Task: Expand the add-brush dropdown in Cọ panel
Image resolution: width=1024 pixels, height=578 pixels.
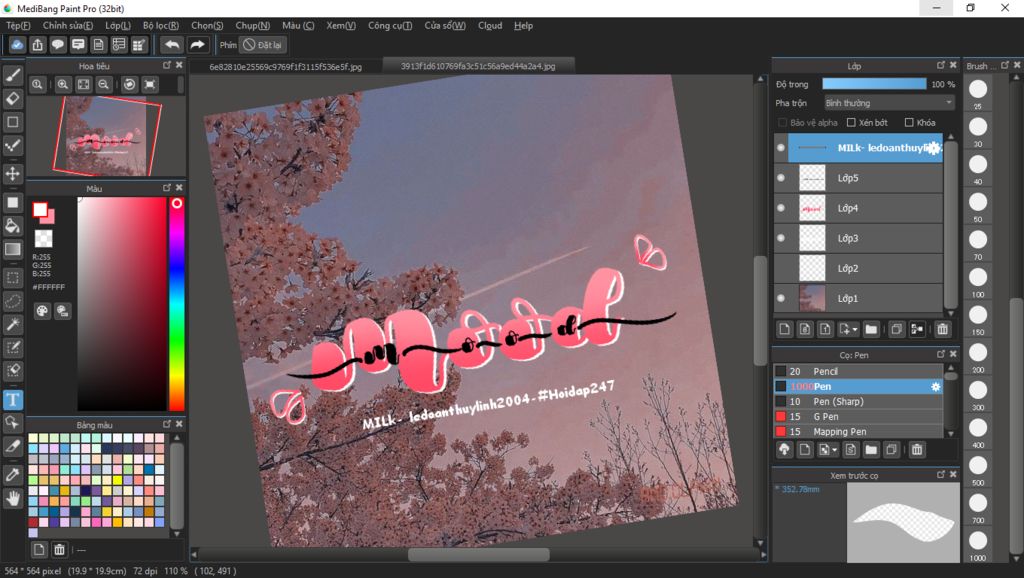Action: [x=834, y=449]
